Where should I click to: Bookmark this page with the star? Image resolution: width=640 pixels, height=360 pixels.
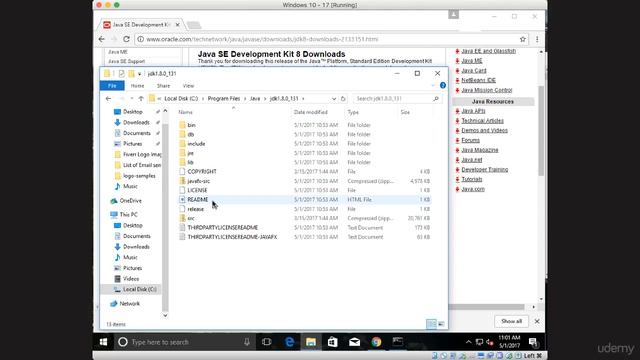click(x=523, y=39)
